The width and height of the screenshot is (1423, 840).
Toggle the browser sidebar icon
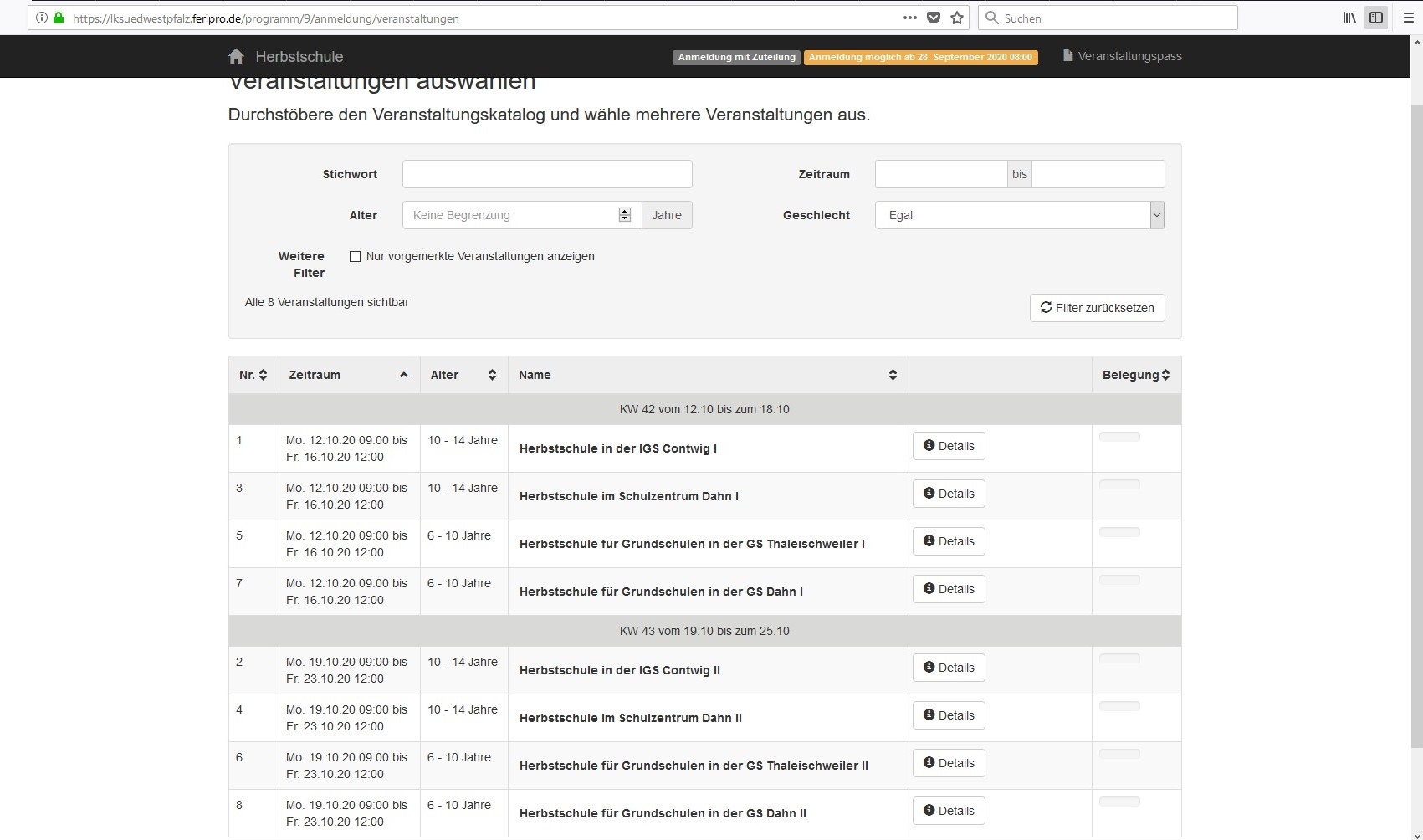pyautogui.click(x=1375, y=18)
